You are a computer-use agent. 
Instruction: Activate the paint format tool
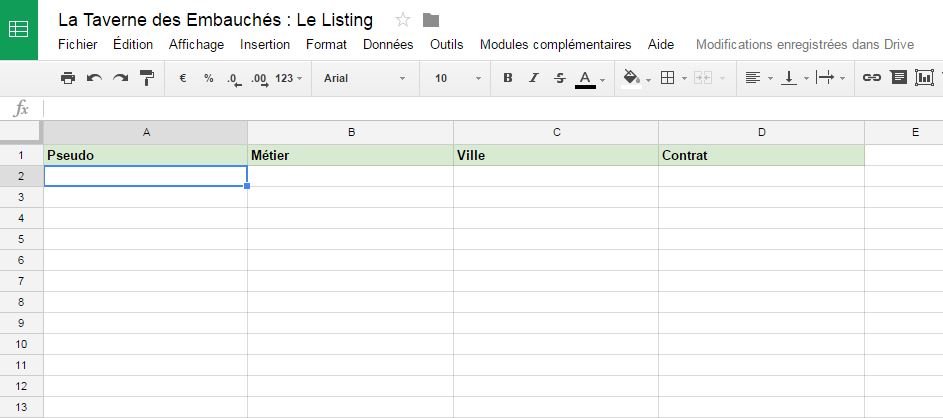coord(147,78)
